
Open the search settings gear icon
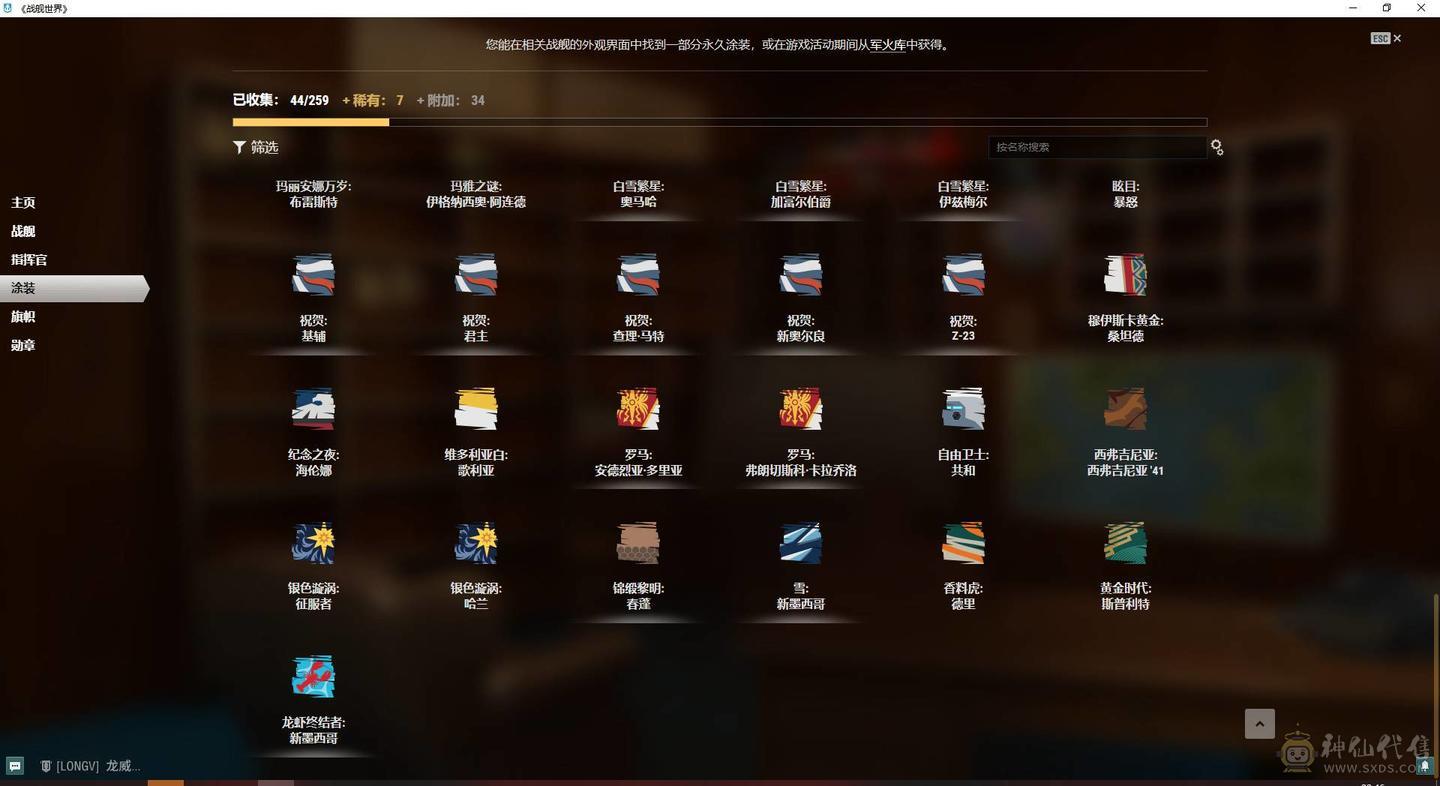click(x=1217, y=147)
